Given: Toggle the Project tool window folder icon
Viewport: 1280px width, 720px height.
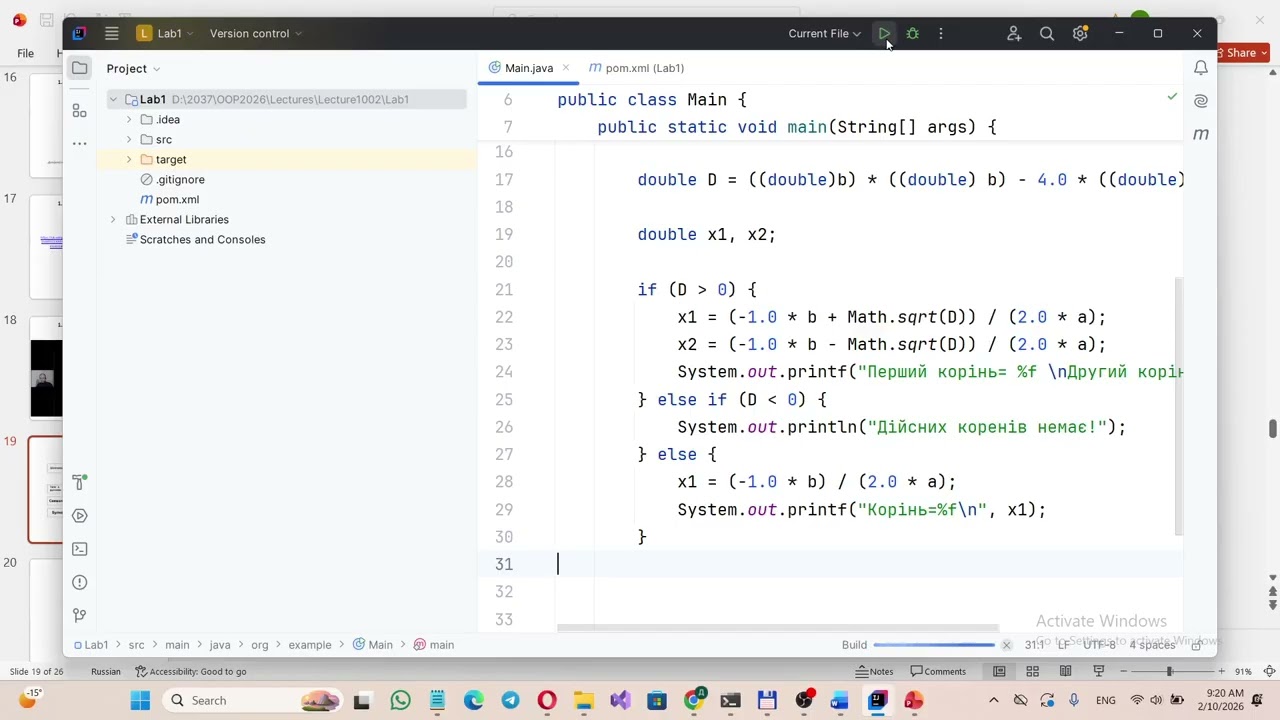Looking at the screenshot, I should (80, 68).
